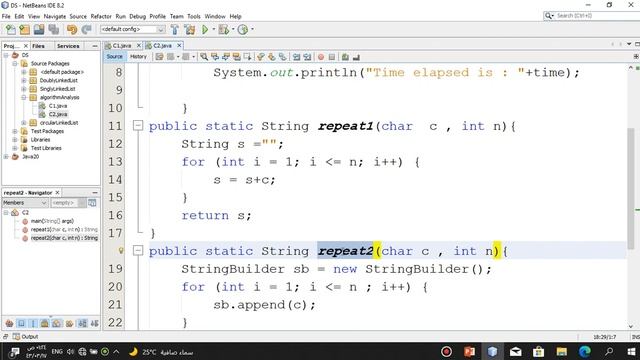Click the Open Project toolbar icon

tap(39, 29)
